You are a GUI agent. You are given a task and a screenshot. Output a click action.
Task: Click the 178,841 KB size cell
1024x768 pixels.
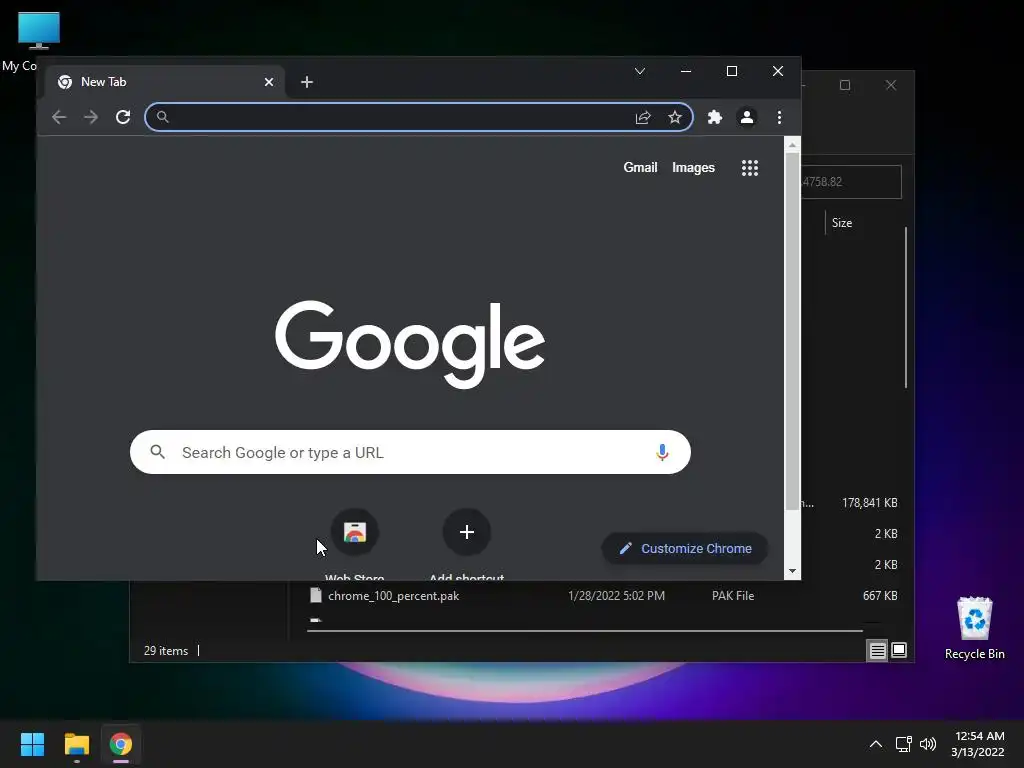coord(869,503)
